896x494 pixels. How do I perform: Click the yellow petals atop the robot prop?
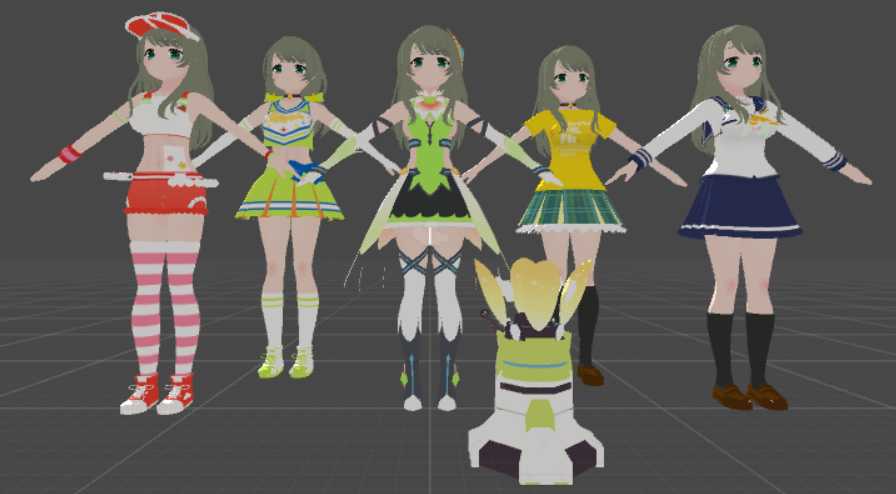pos(534,292)
